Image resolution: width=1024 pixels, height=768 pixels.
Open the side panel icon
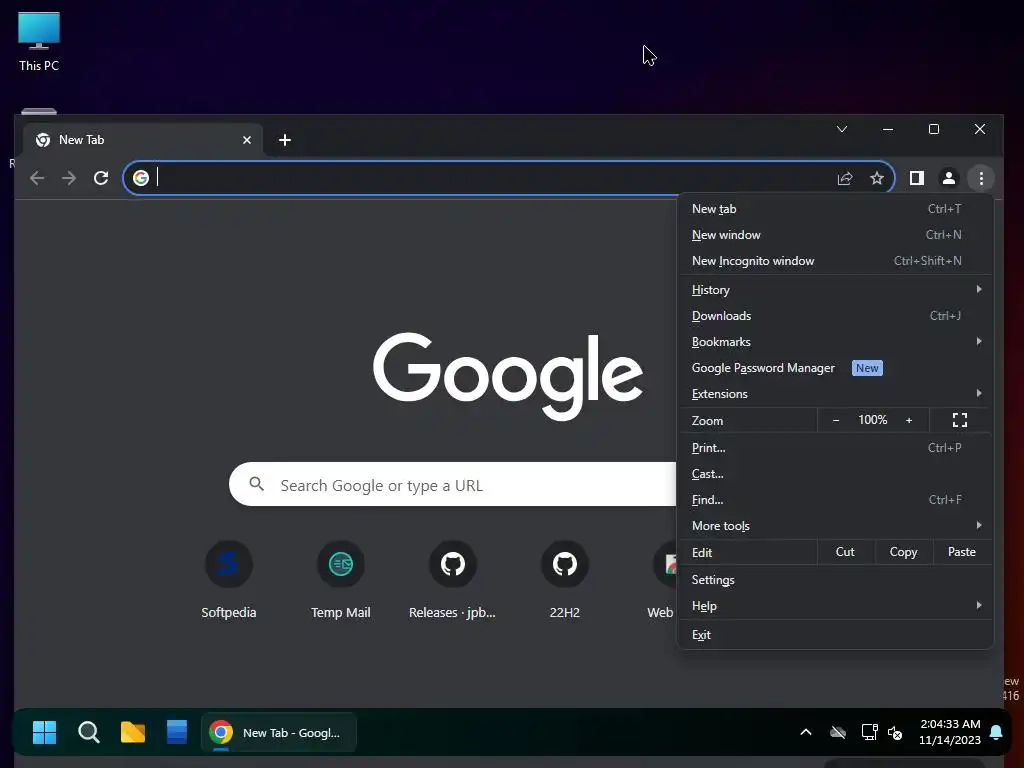[x=917, y=178]
